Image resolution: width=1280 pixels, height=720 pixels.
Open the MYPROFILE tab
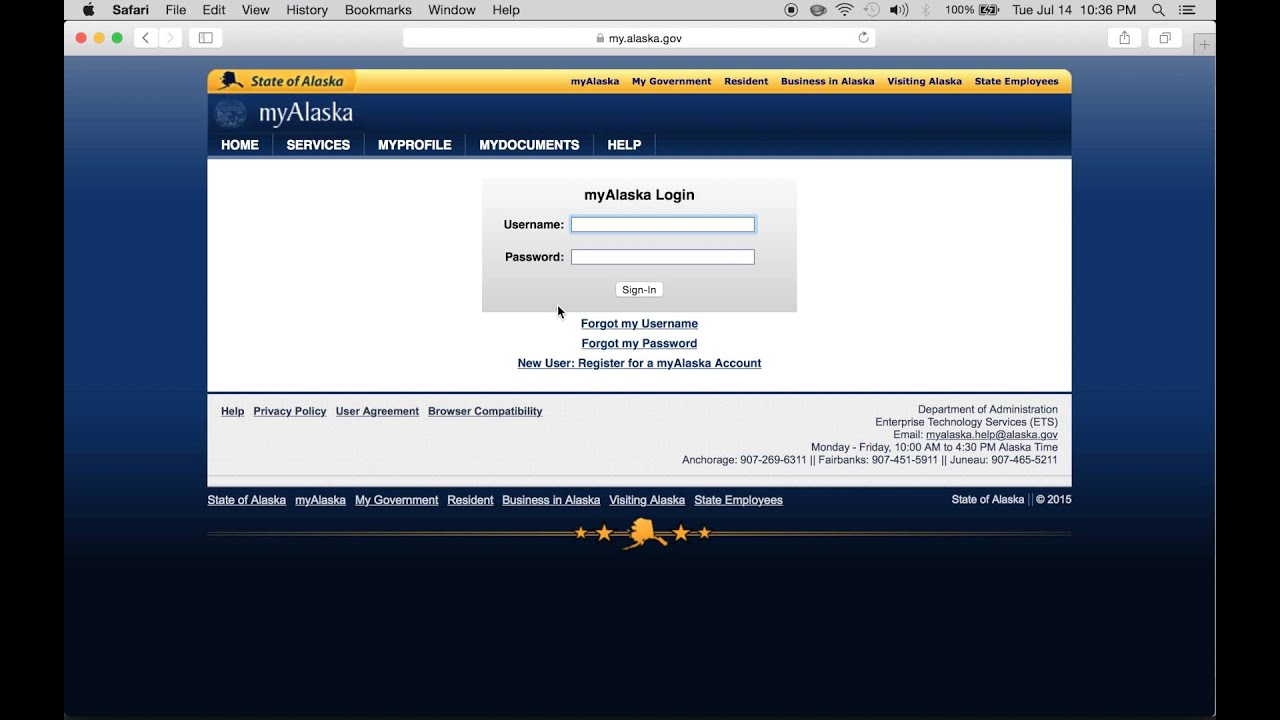coord(415,145)
